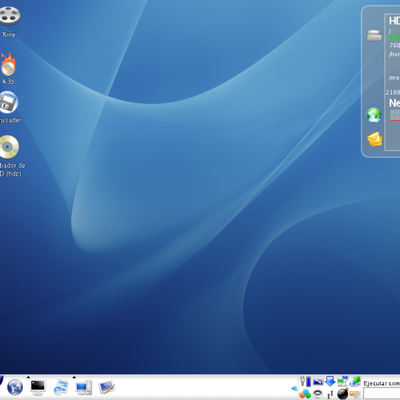Click the gray ring tray icon
This screenshot has width=400, height=400.
pos(318,394)
